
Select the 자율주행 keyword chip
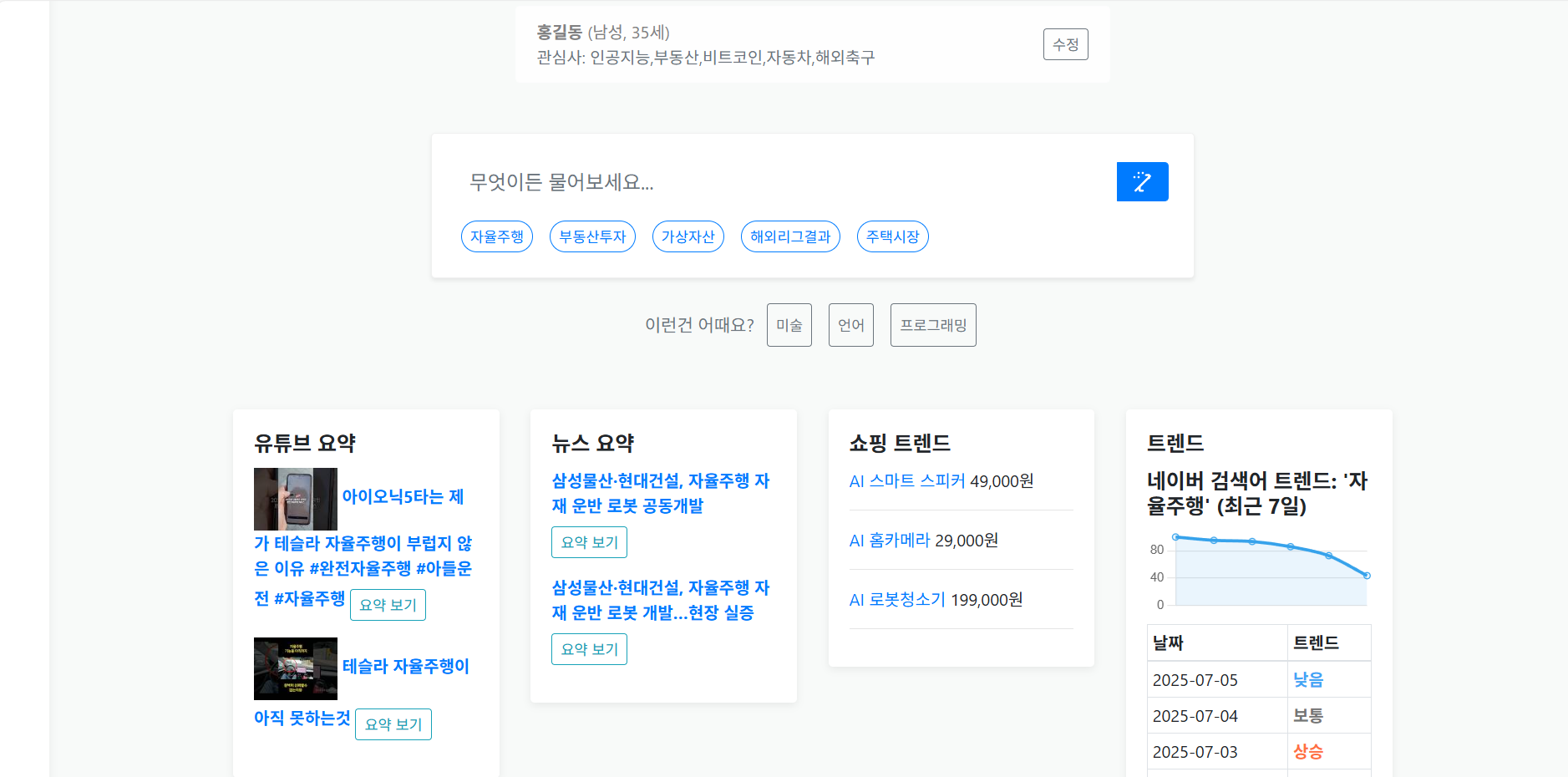[496, 236]
